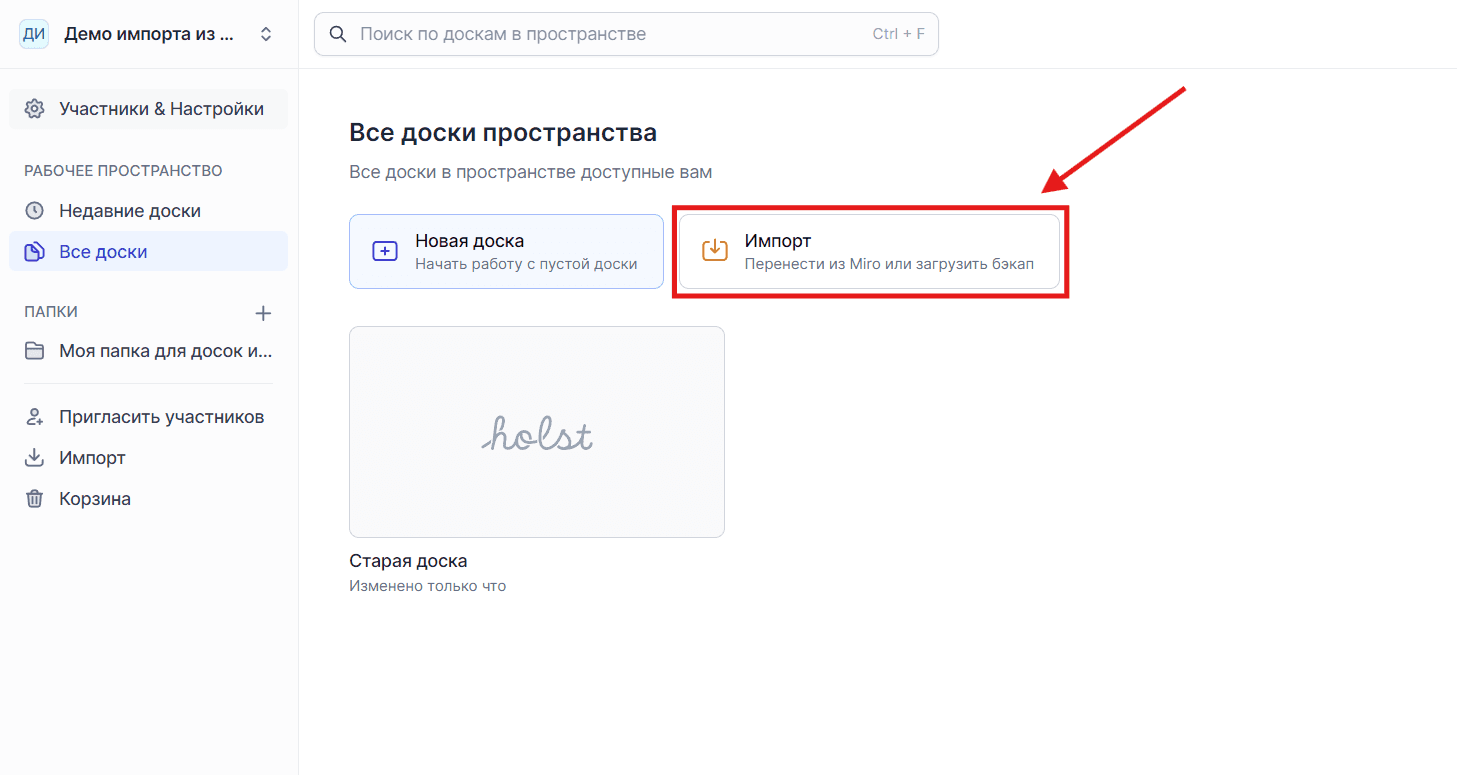
Task: Click the Старая доска board title
Action: click(408, 561)
